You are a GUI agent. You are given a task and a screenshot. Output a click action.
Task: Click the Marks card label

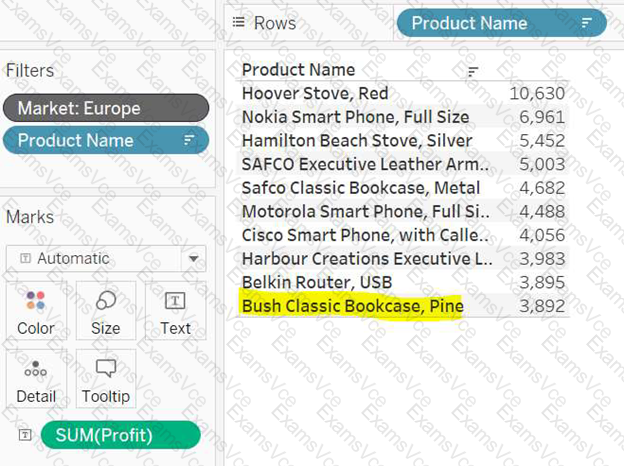[x=30, y=217]
